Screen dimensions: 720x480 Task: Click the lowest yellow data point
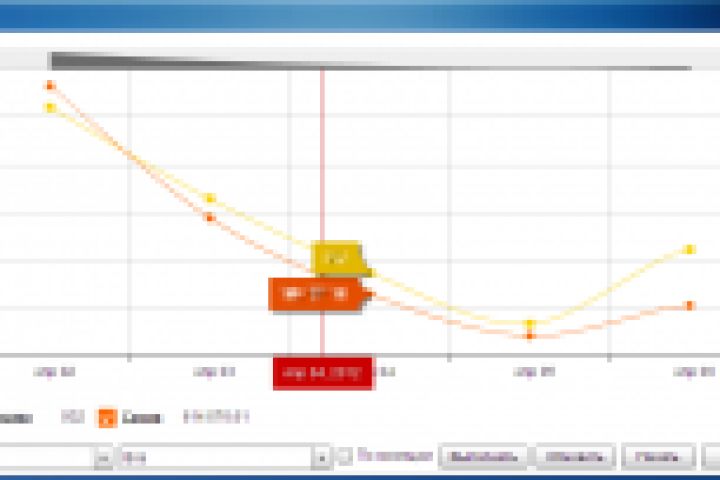(530, 324)
